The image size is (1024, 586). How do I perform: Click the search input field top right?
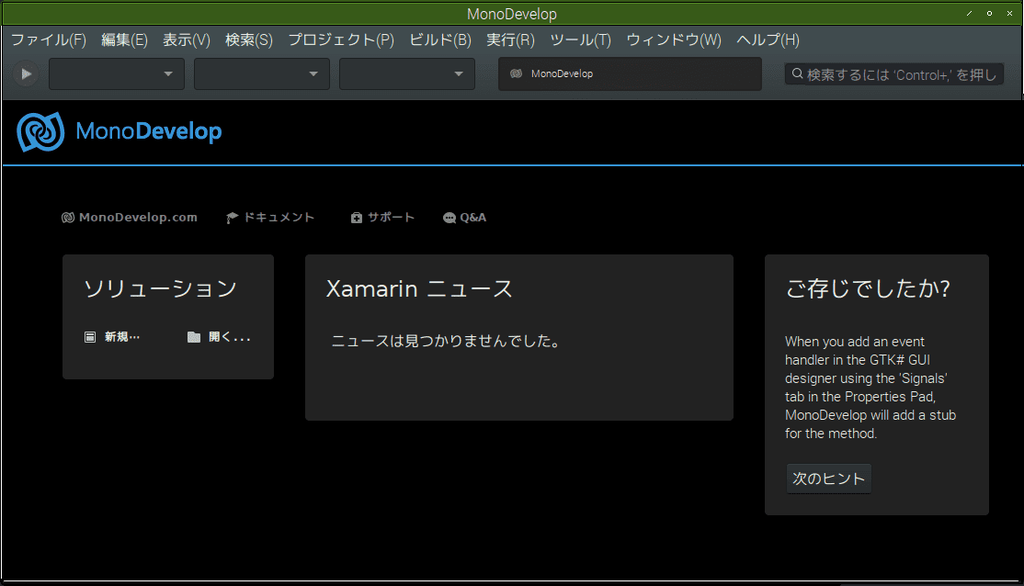coord(895,73)
